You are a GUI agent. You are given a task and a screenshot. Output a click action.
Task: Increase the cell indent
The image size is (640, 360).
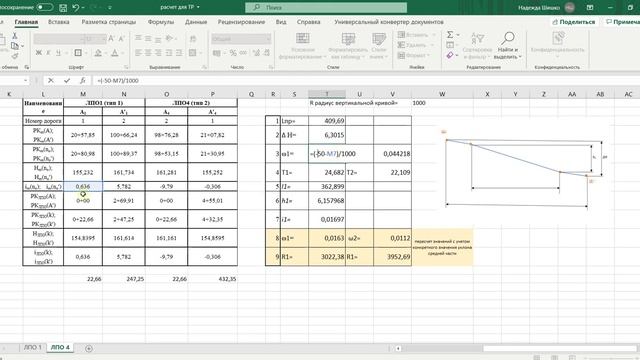coord(179,53)
